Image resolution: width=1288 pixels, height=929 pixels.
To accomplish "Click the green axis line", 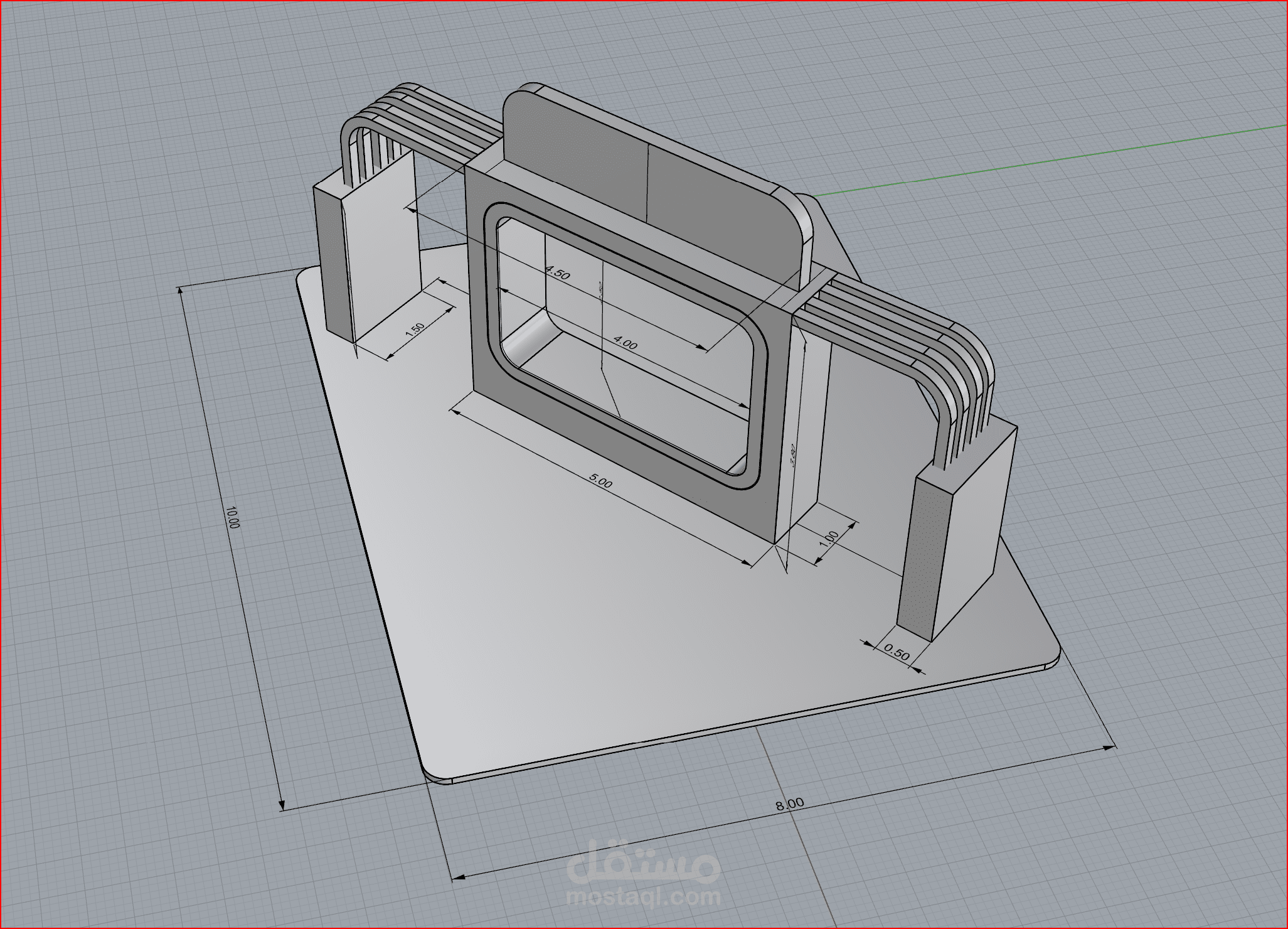I will pos(1067,157).
